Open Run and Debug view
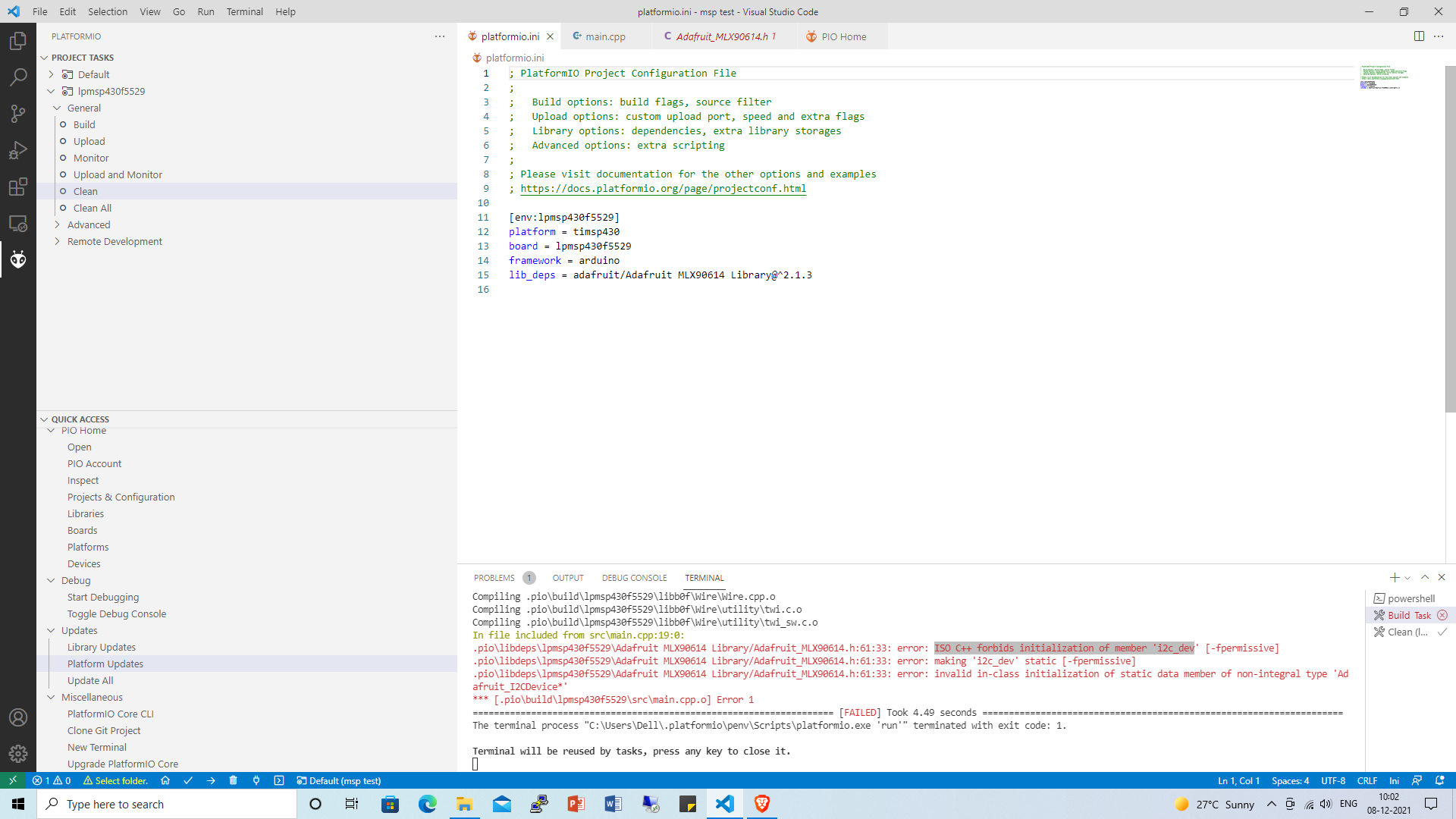 tap(18, 150)
